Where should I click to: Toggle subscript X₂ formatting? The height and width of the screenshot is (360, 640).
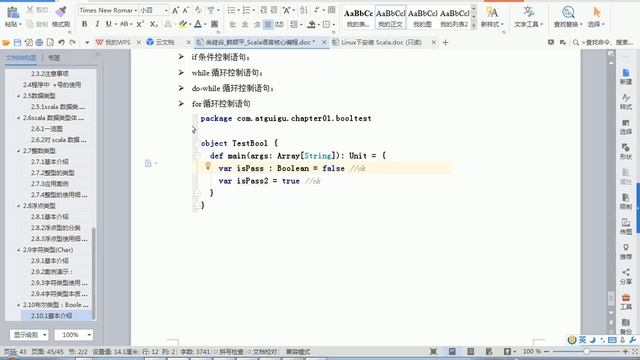pos(153,24)
